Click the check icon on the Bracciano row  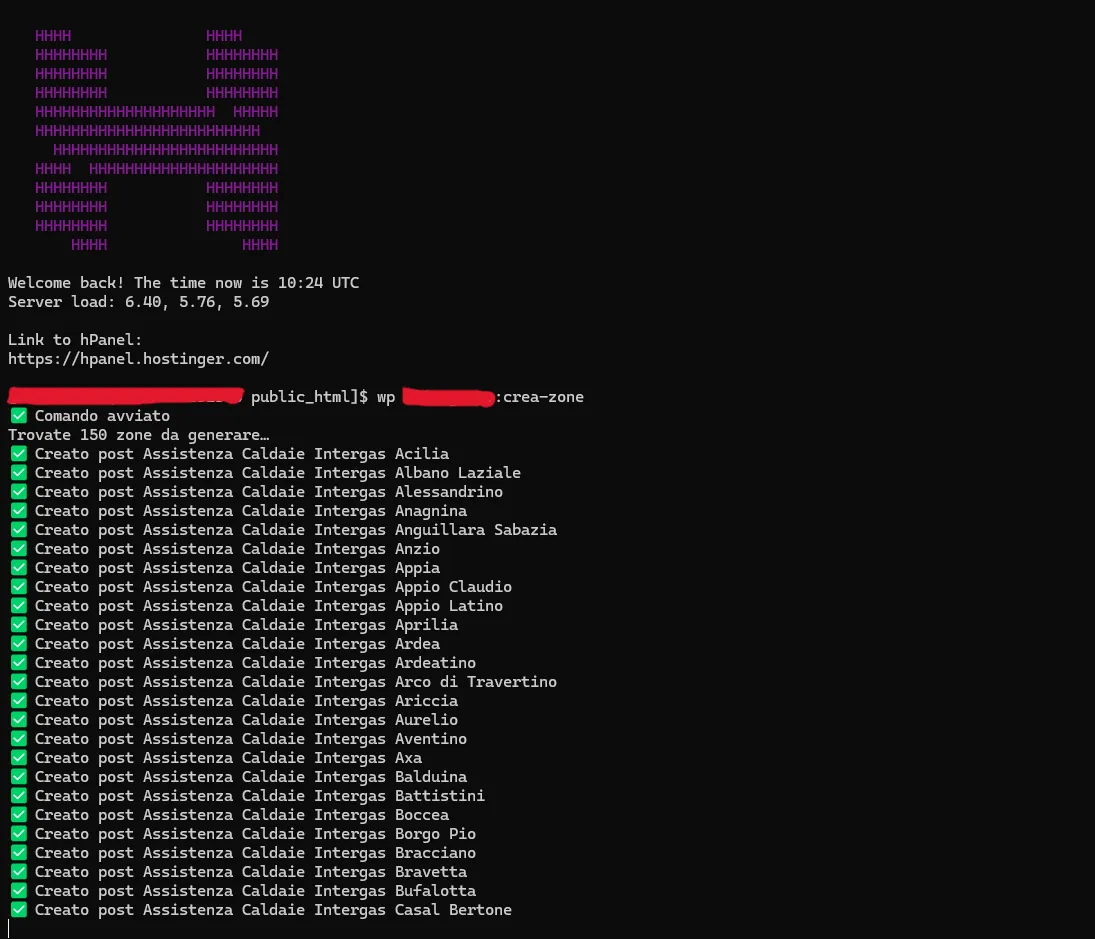pos(19,853)
